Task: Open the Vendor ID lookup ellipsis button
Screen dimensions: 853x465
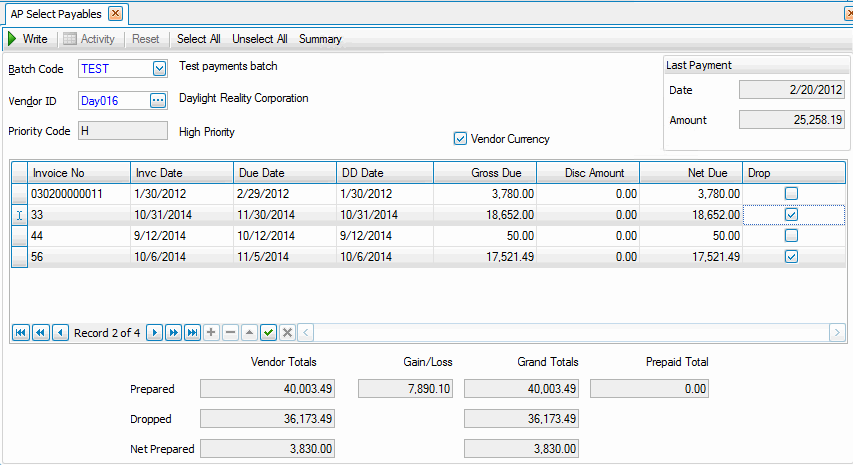Action: [x=158, y=100]
